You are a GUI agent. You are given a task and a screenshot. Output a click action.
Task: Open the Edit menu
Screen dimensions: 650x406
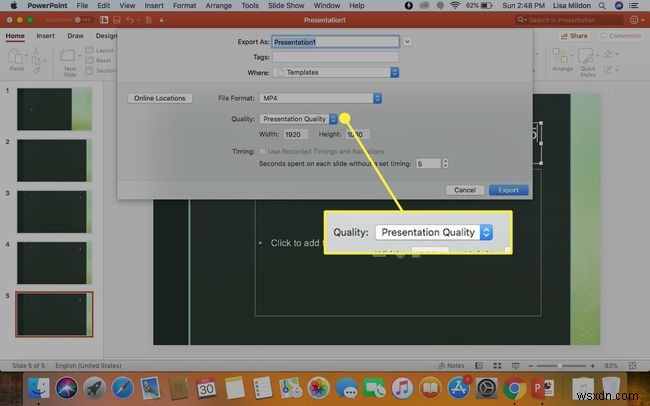[104, 5]
